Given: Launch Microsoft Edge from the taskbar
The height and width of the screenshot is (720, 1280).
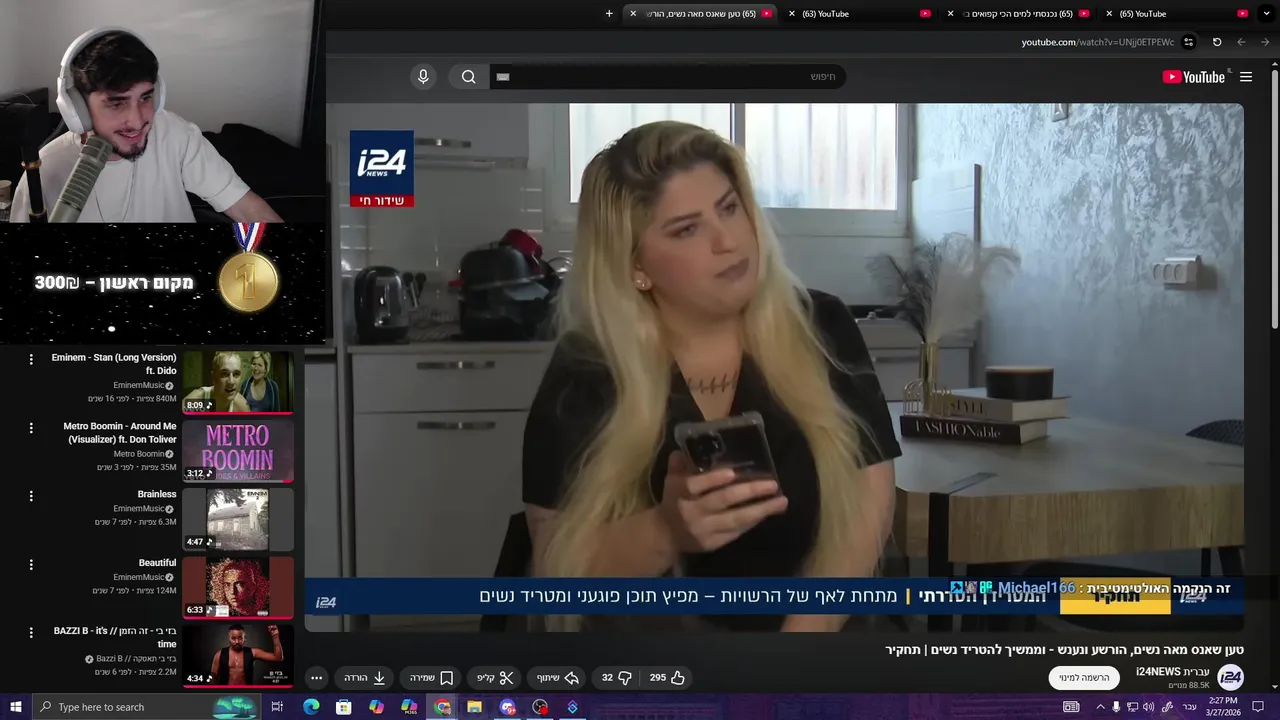Looking at the screenshot, I should (311, 707).
